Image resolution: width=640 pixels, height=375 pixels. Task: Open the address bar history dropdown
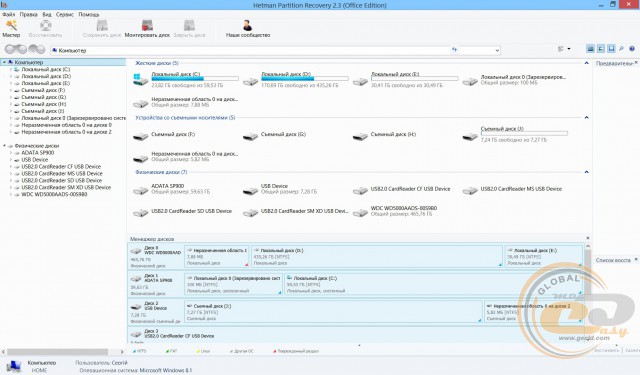pyautogui.click(x=497, y=50)
